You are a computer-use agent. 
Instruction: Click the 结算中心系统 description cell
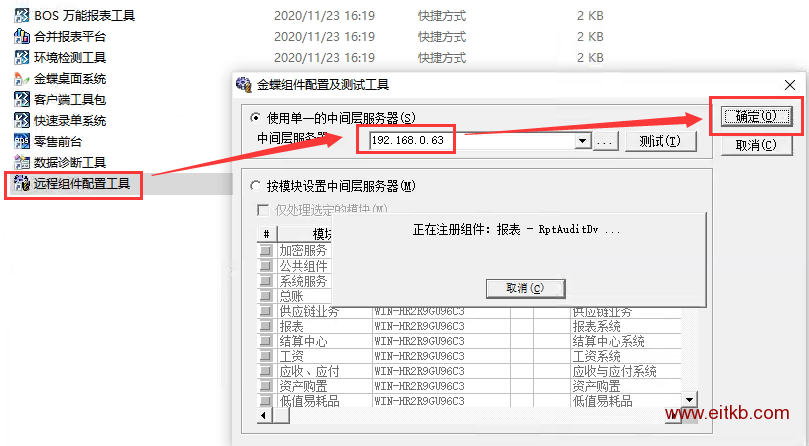pyautogui.click(x=626, y=341)
